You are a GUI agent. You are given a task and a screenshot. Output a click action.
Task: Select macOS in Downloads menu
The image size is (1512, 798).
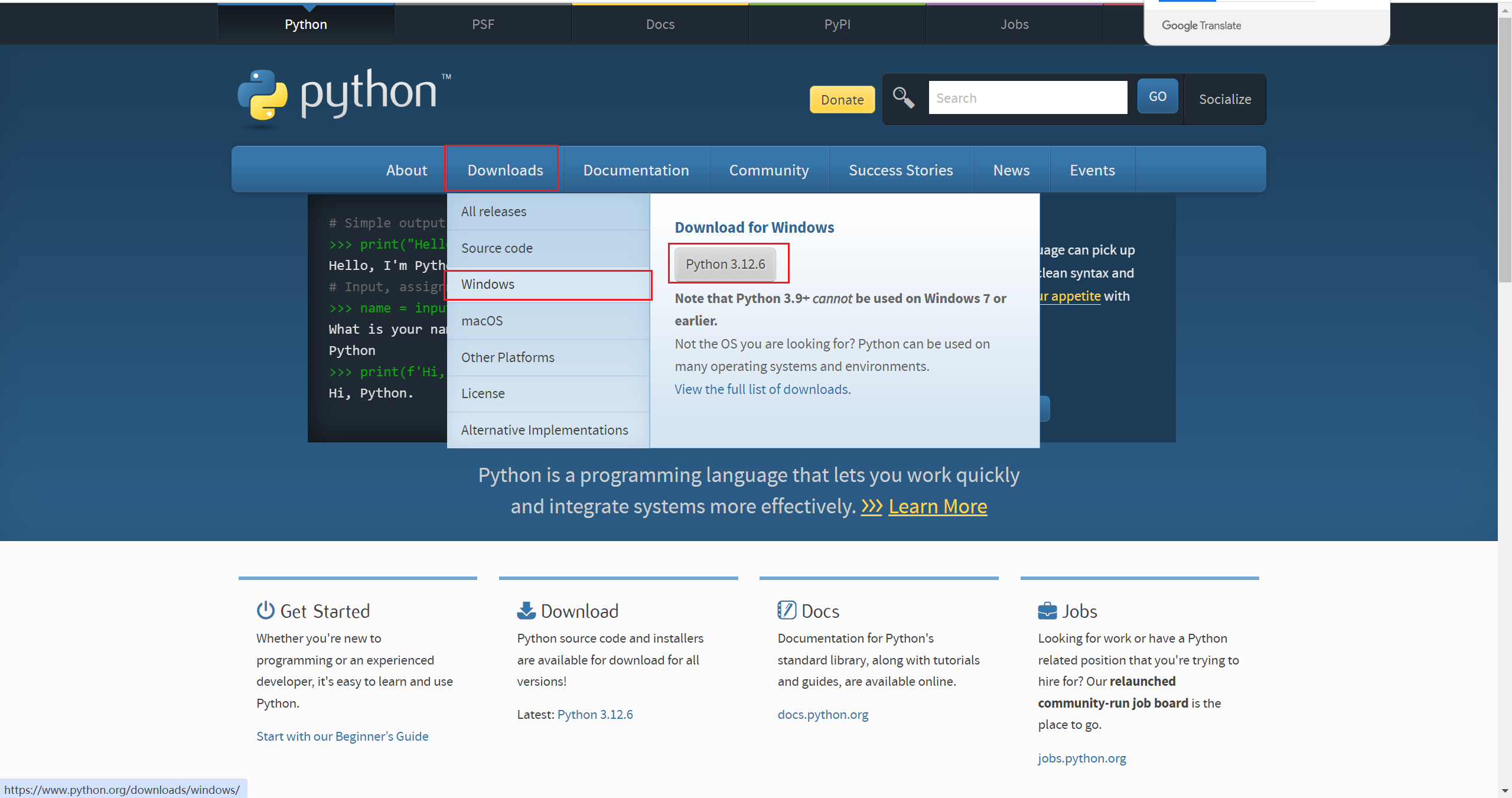click(x=548, y=321)
